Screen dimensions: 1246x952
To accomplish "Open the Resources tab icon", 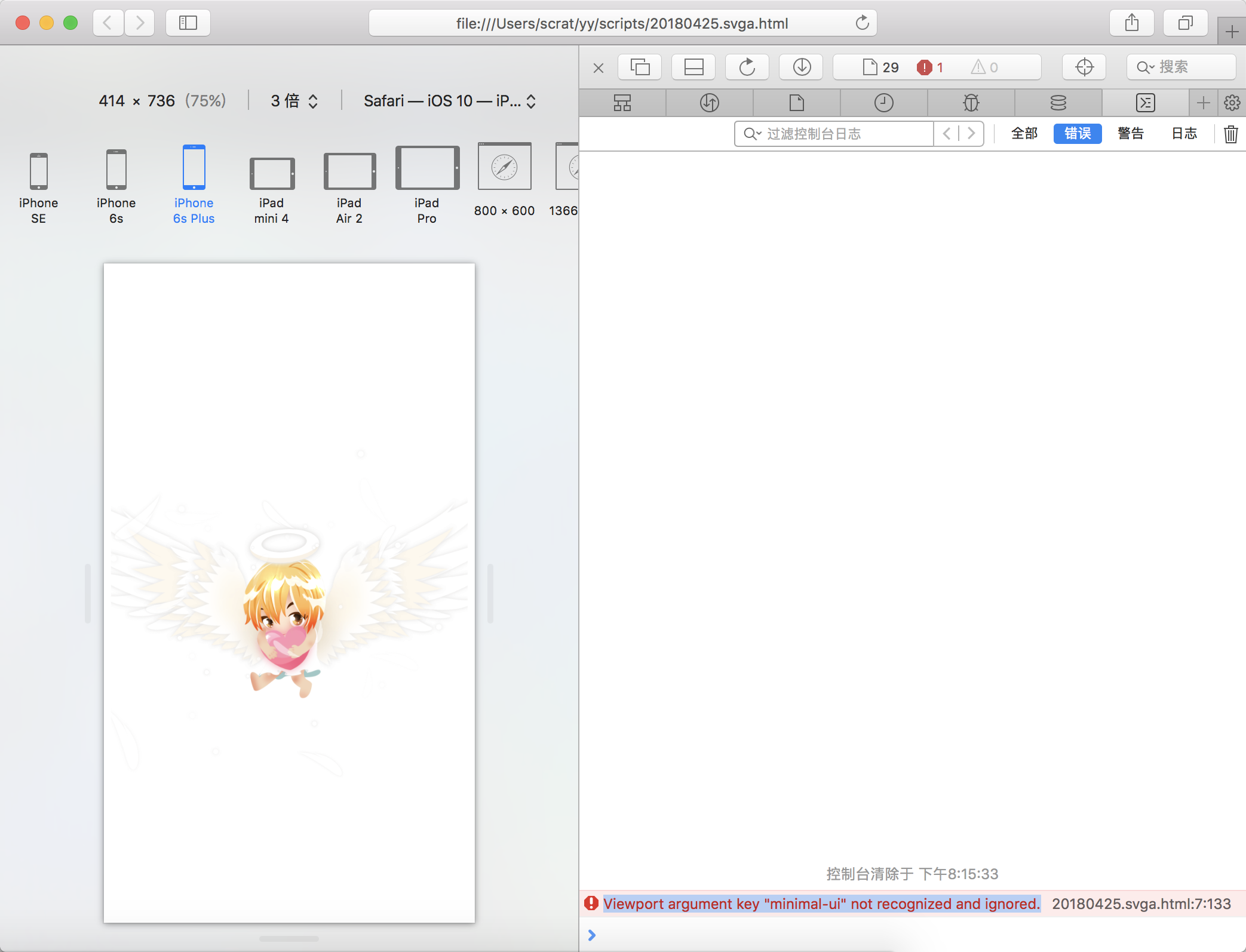I will click(797, 103).
